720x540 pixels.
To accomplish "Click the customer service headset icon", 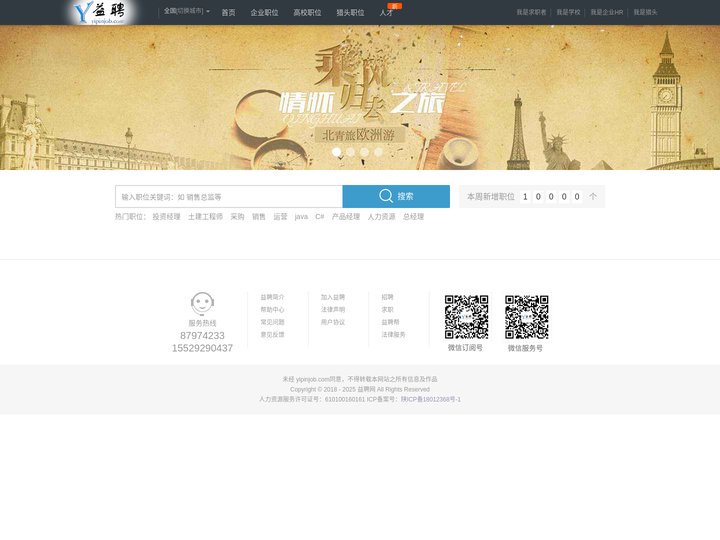I will point(202,304).
